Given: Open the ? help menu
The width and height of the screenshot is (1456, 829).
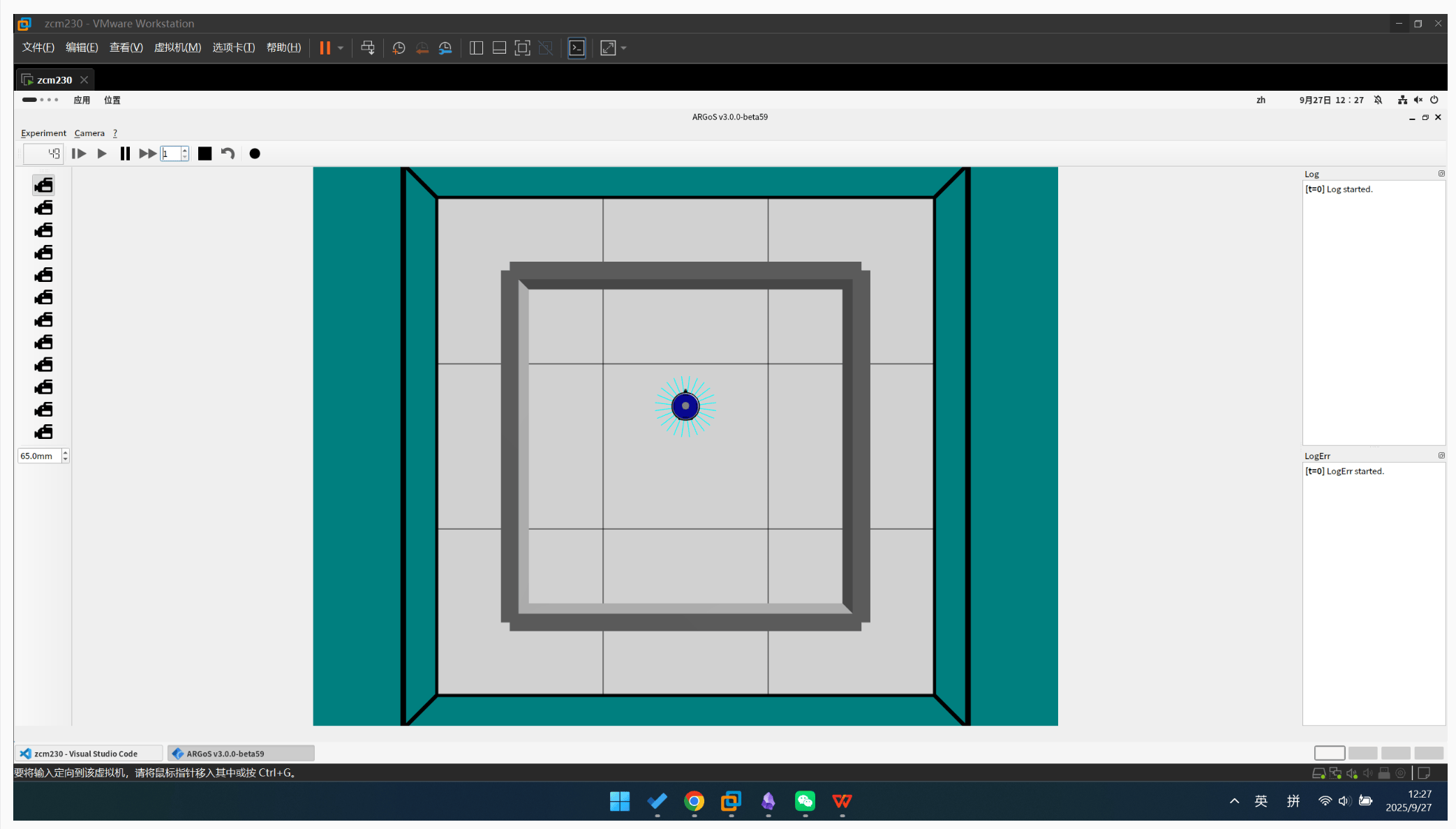Looking at the screenshot, I should pyautogui.click(x=115, y=133).
